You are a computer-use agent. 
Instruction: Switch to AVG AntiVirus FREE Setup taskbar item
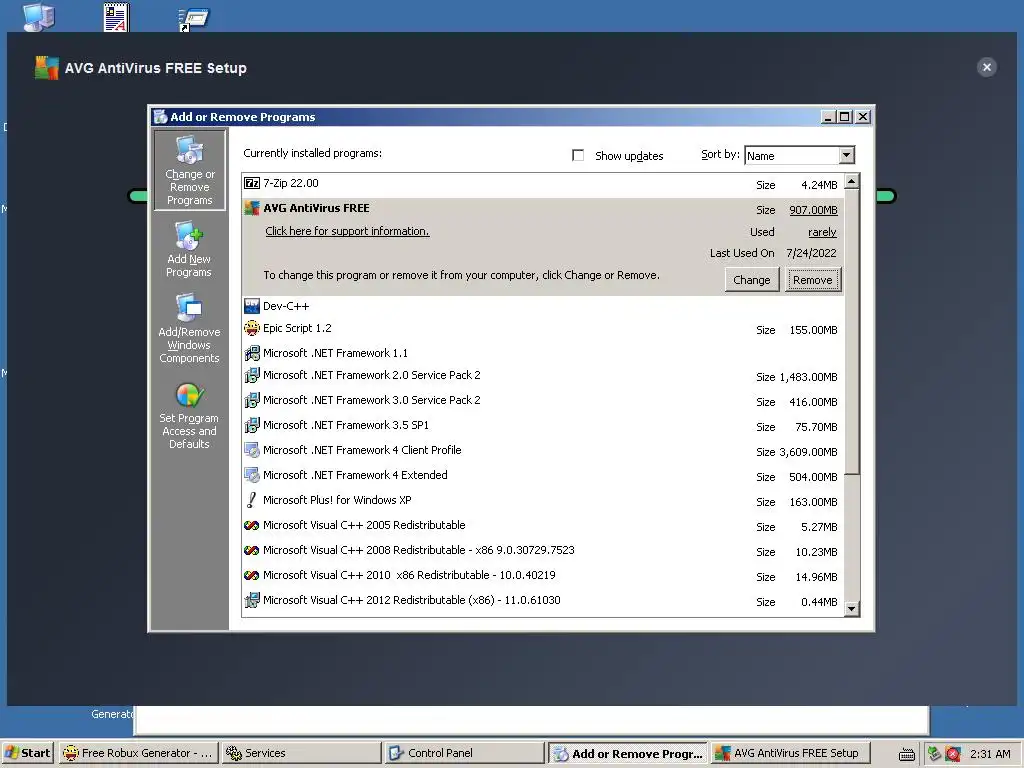coord(790,753)
